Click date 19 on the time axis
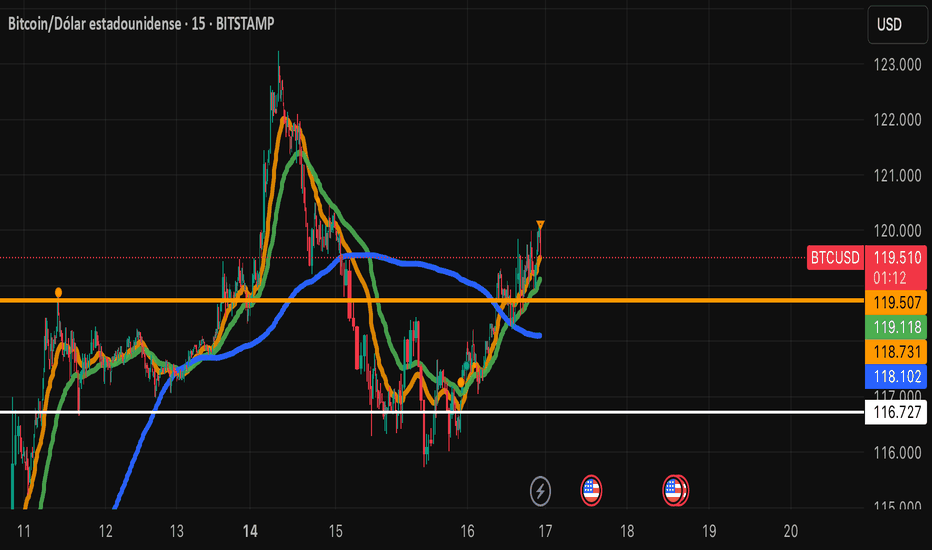The image size is (932, 550). tap(709, 531)
